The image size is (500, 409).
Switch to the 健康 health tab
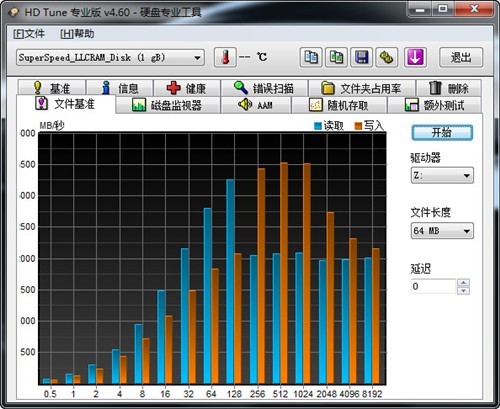coord(187,88)
